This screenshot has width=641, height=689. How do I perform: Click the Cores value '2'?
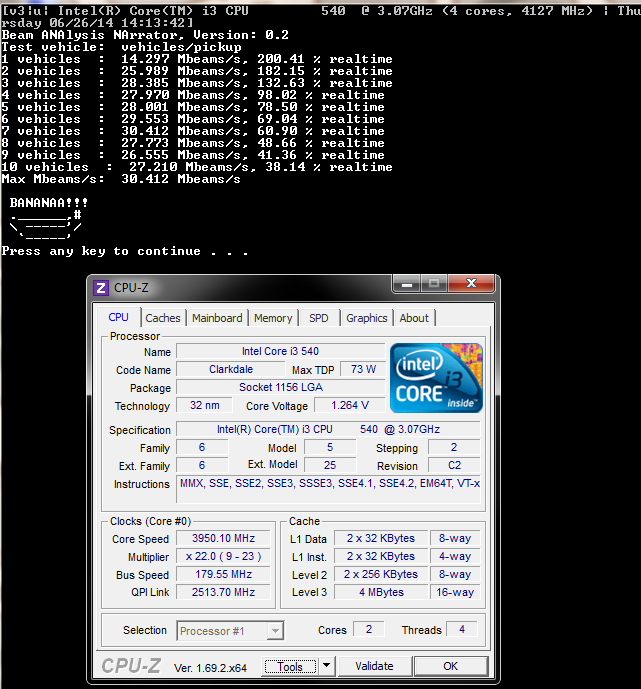(x=369, y=629)
